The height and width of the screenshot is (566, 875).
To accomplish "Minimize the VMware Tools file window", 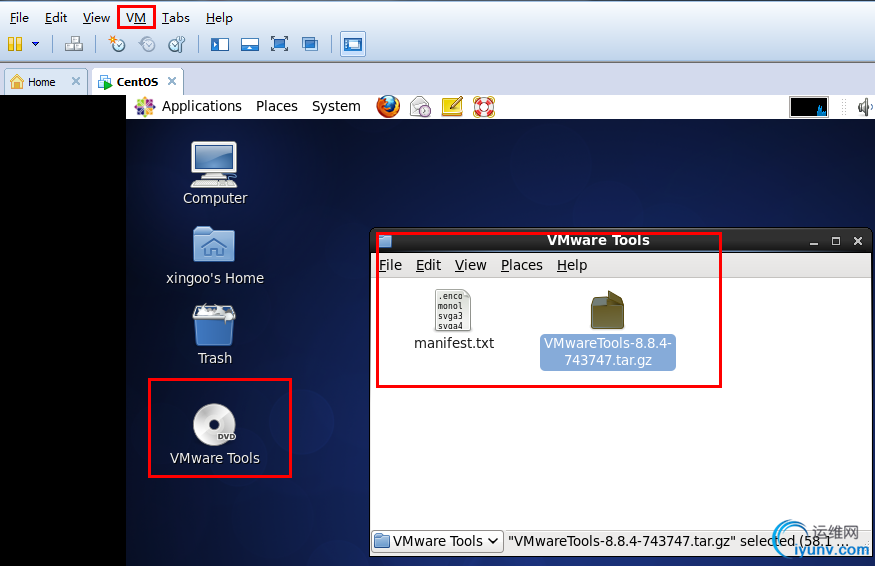I will pos(814,241).
